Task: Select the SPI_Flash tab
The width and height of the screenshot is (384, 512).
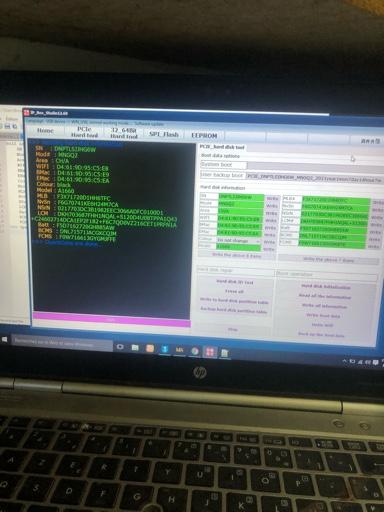Action: tap(164, 134)
